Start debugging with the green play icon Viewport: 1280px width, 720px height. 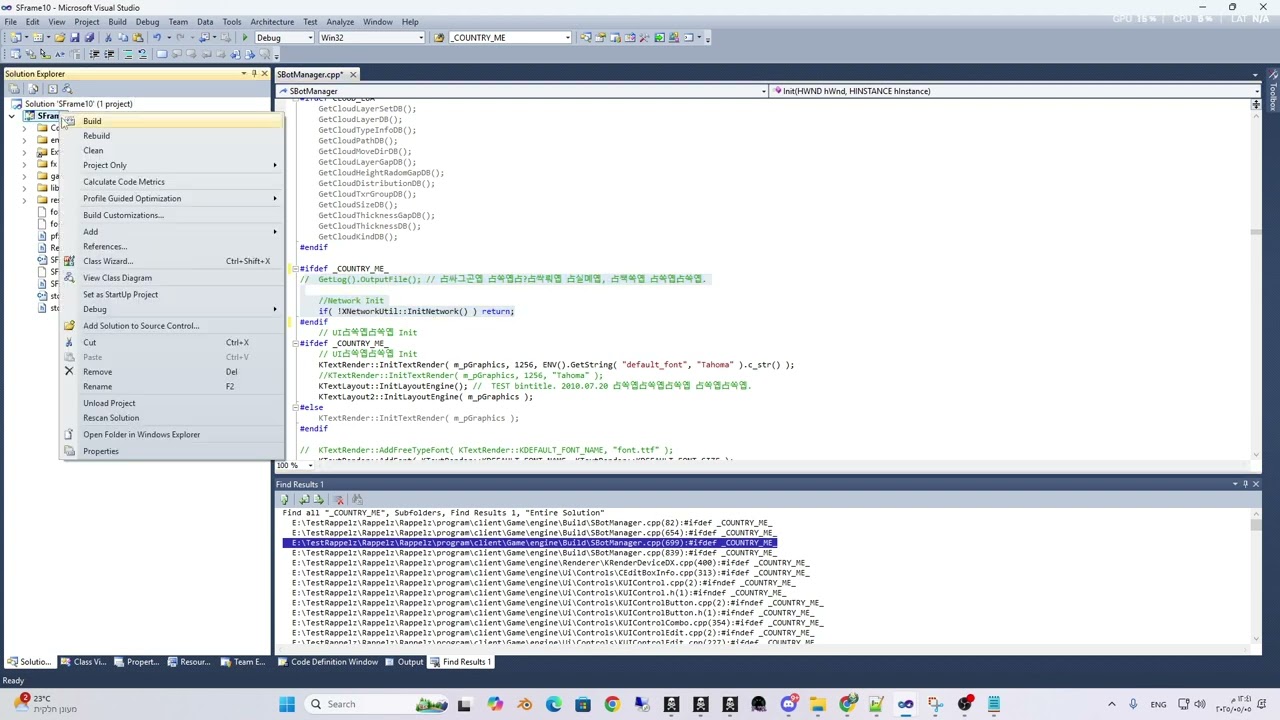pos(245,38)
